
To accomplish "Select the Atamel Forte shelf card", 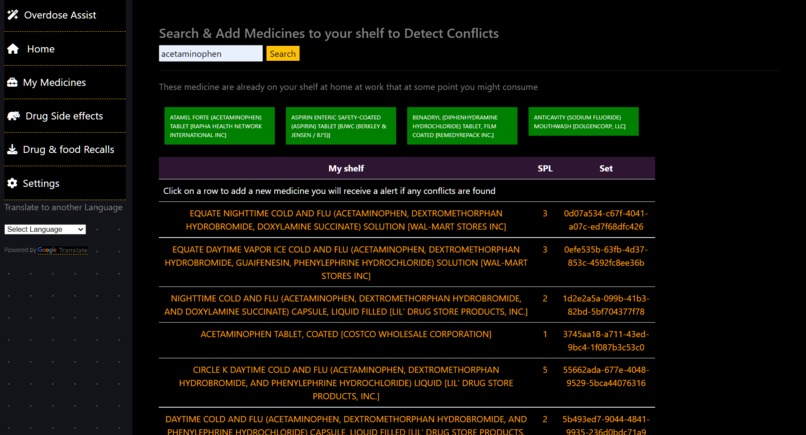I will 219,126.
